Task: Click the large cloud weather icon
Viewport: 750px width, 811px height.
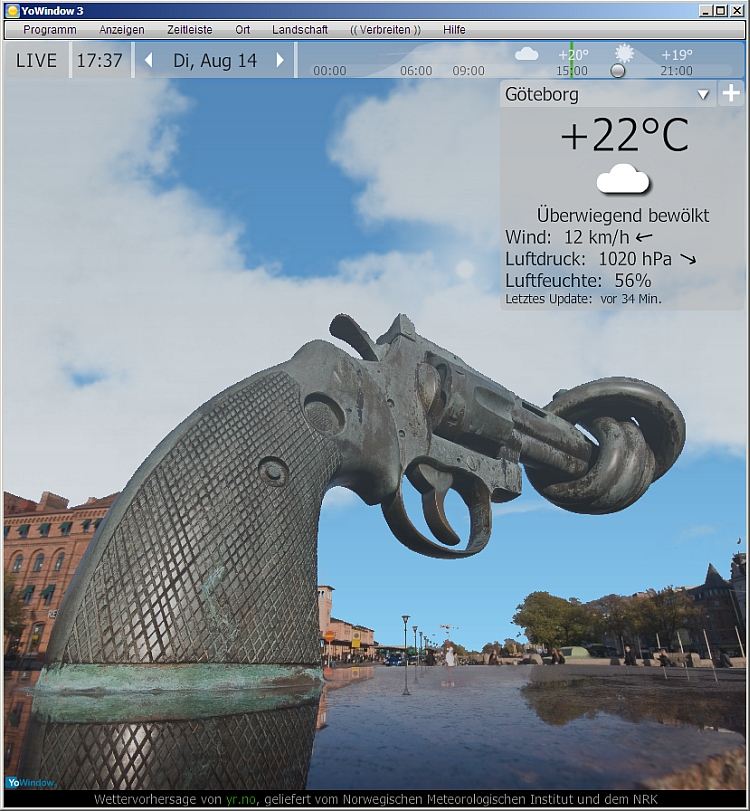Action: pos(623,180)
